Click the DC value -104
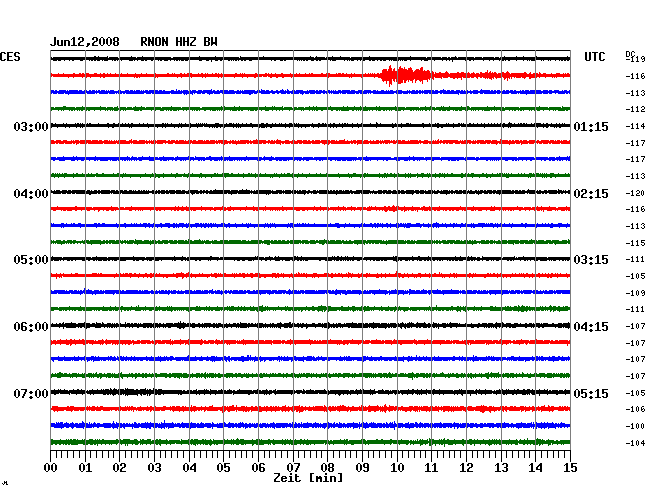The width and height of the screenshot is (650, 494). coord(635,443)
